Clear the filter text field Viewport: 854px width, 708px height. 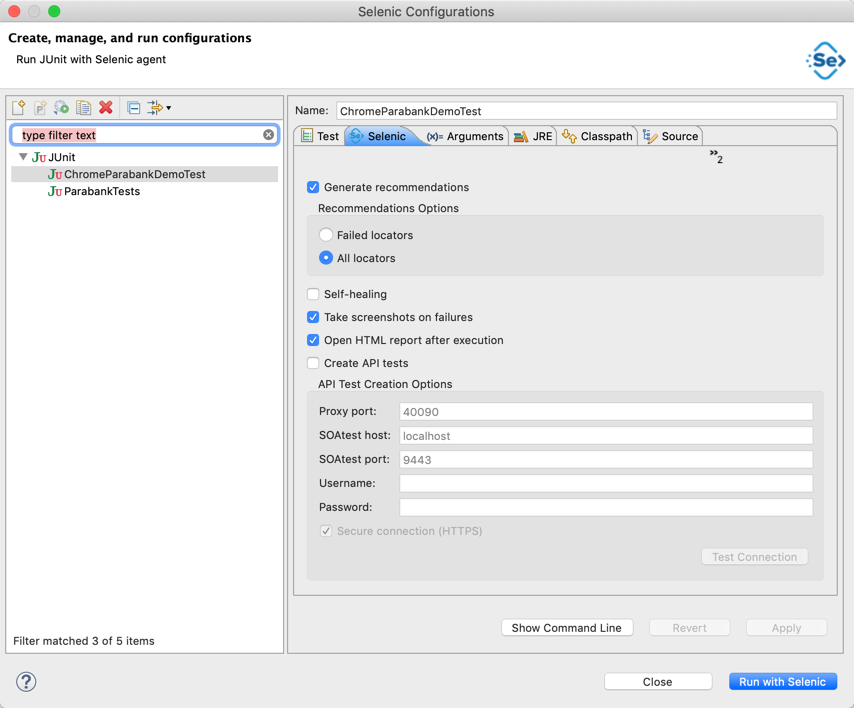[269, 135]
